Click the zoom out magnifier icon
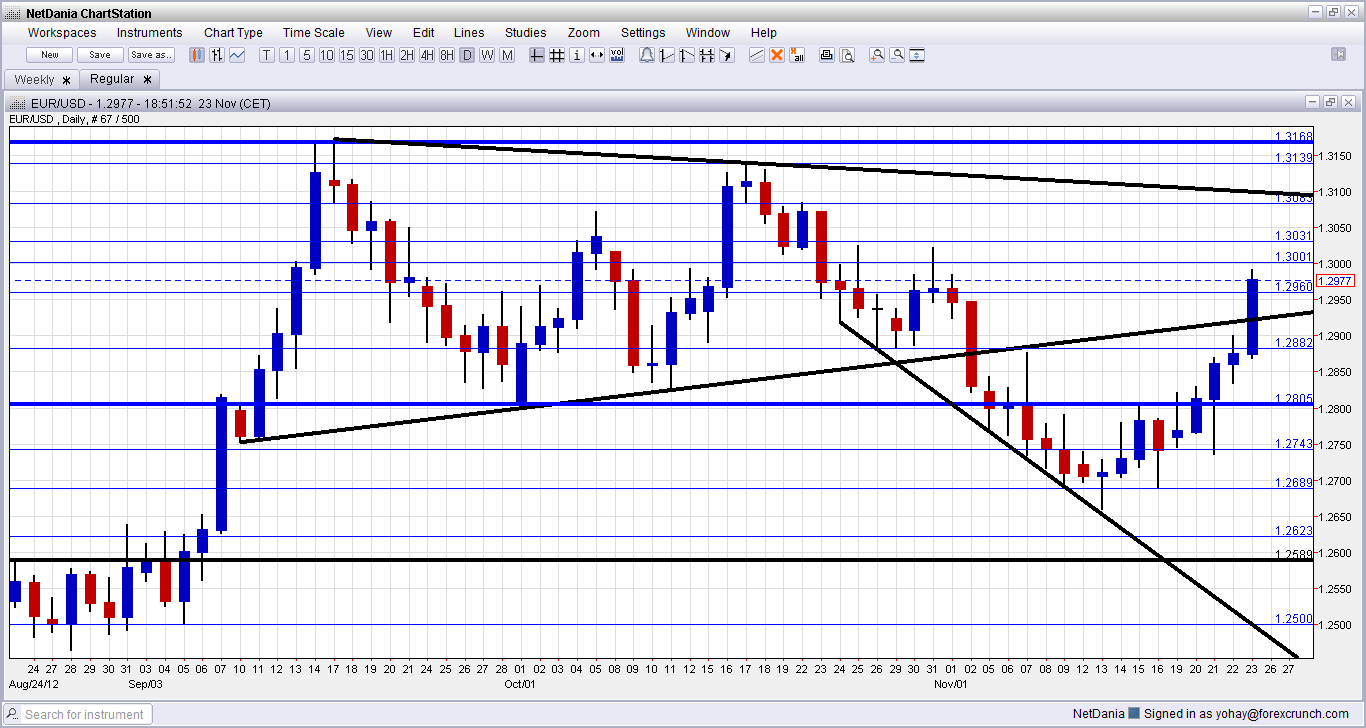This screenshot has height=728, width=1366. click(x=897, y=55)
